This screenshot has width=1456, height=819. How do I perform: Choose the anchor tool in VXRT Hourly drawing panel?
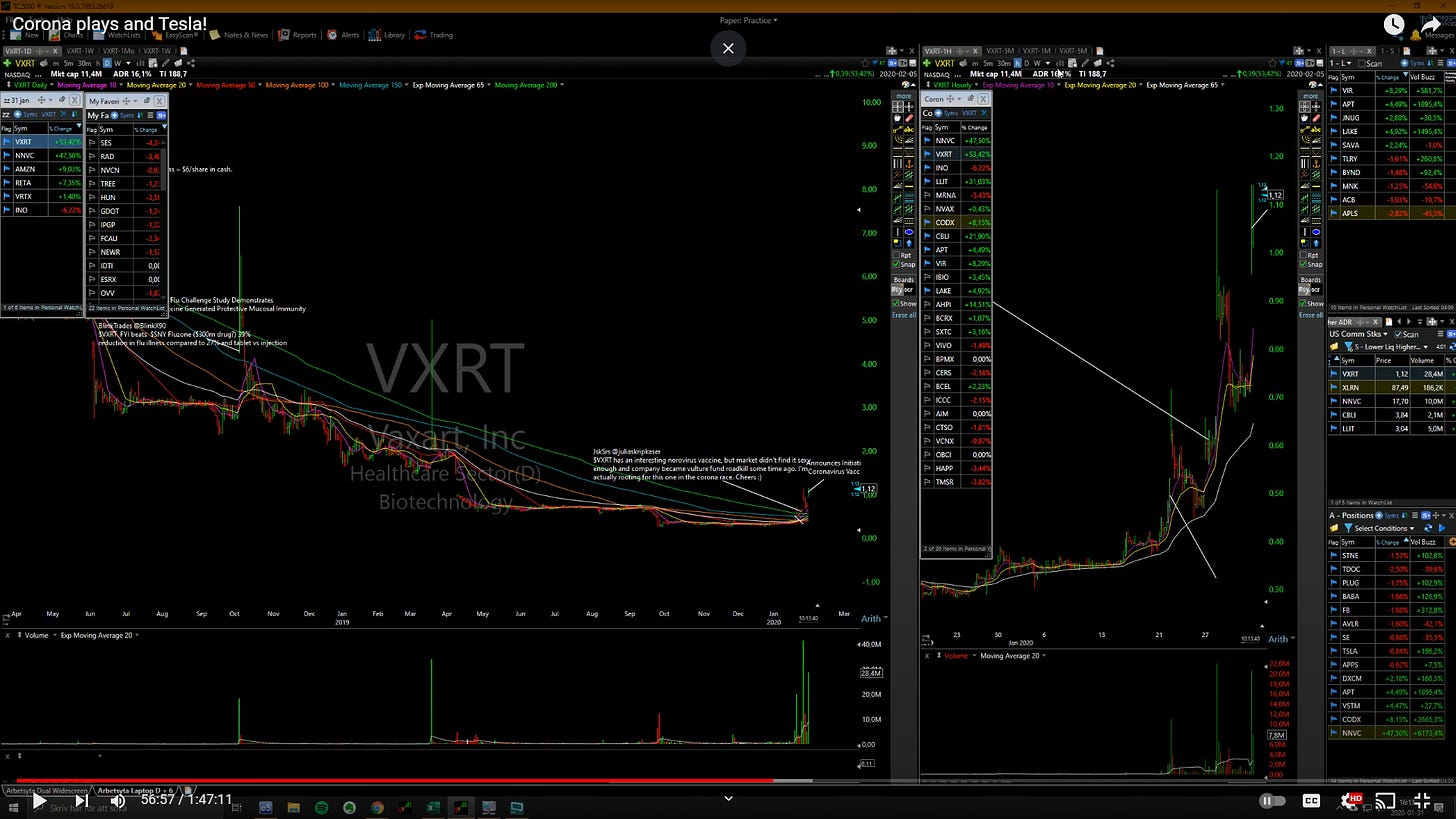coord(1316,164)
